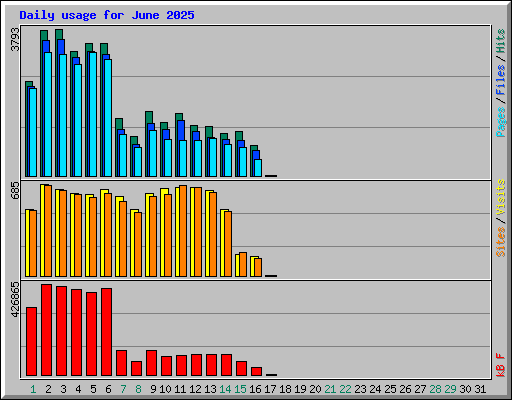Click green weekend day label "7"
Viewport: 512px width, 400px height.
[123, 389]
